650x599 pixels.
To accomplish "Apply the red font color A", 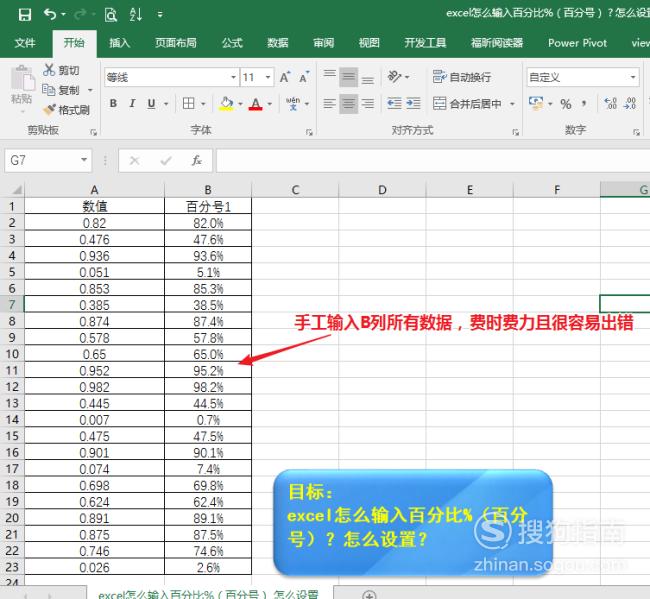I will [x=256, y=103].
